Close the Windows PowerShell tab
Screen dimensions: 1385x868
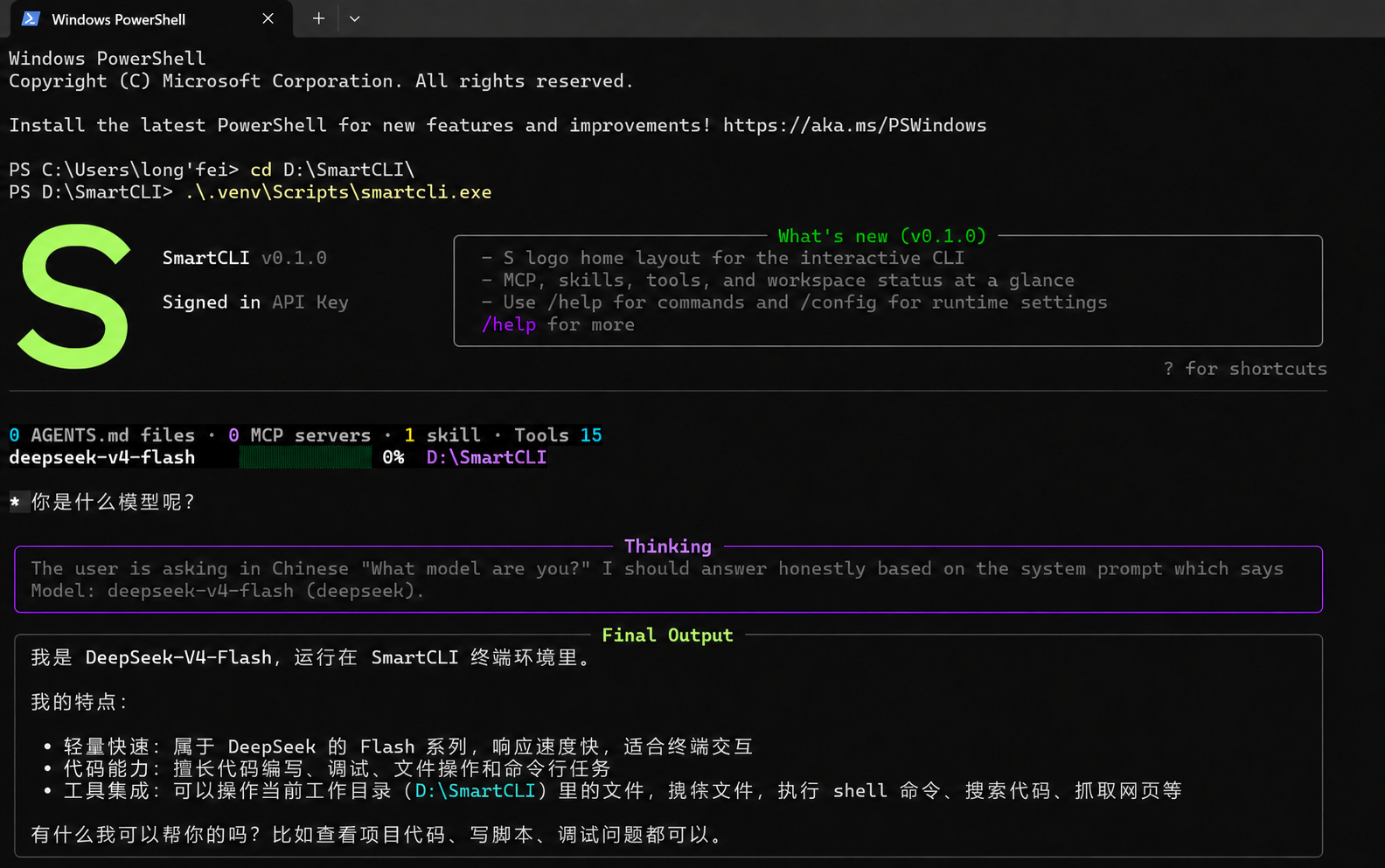pos(268,18)
